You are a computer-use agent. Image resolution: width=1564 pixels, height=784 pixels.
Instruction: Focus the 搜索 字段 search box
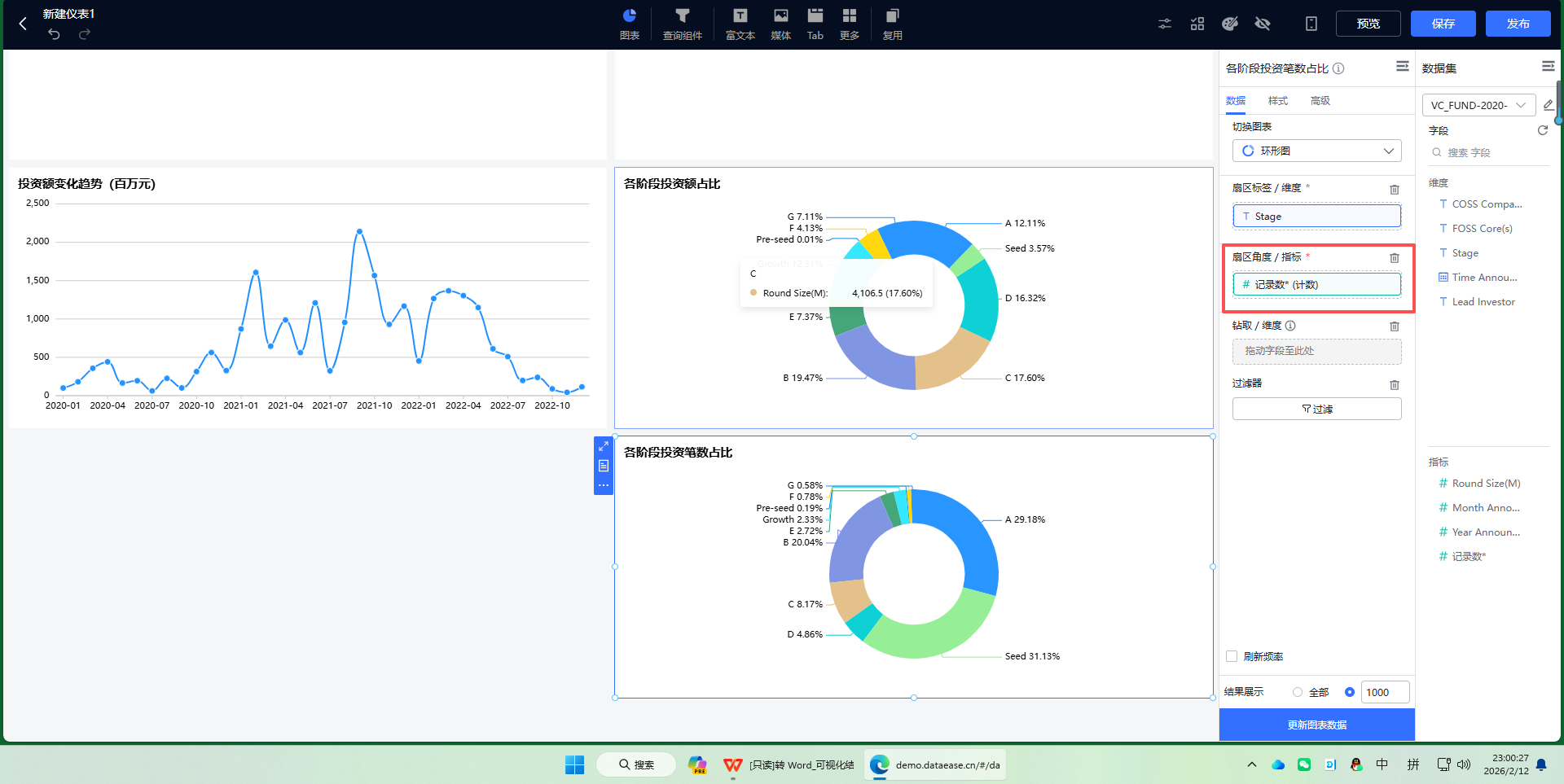point(1488,153)
